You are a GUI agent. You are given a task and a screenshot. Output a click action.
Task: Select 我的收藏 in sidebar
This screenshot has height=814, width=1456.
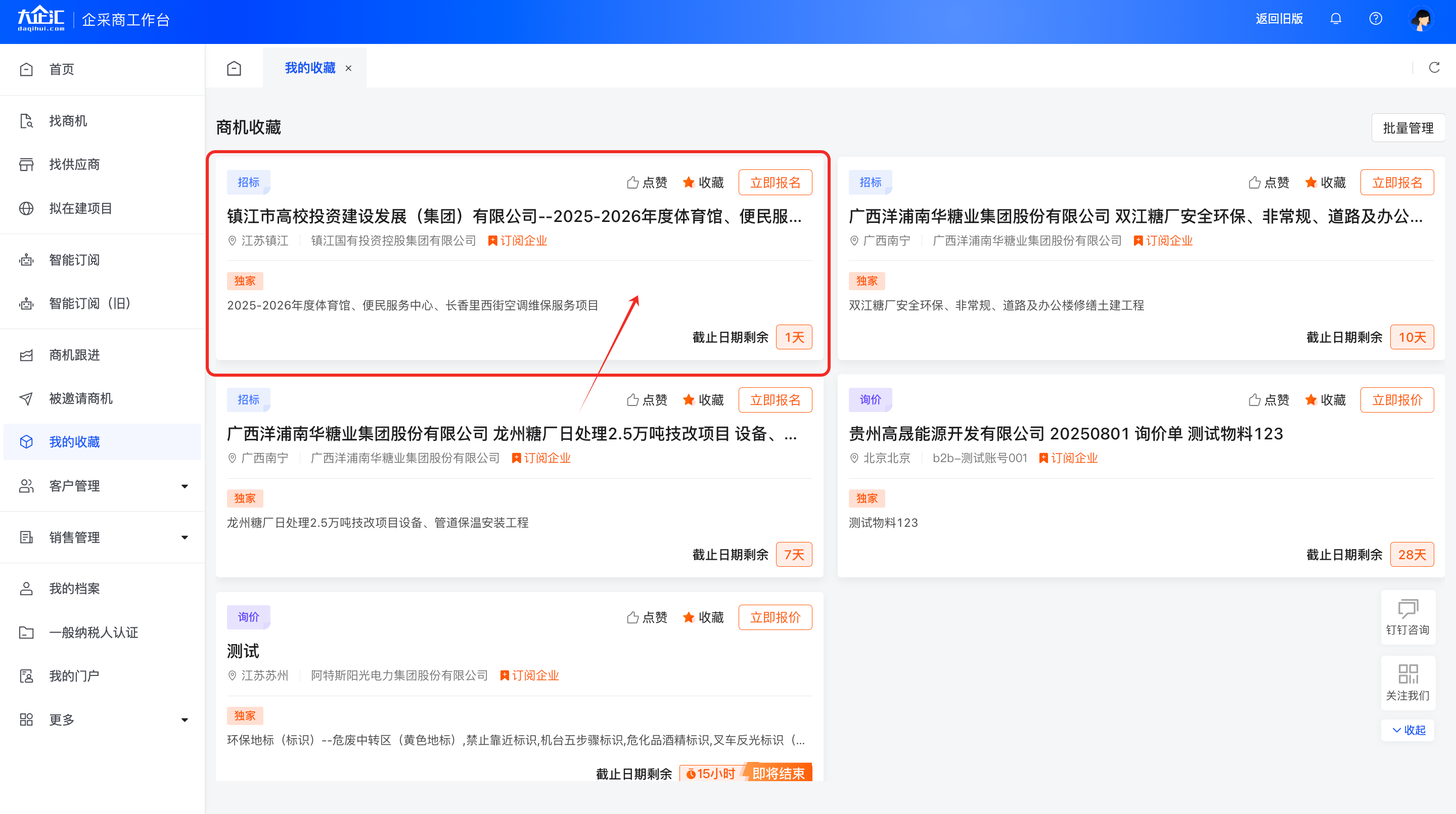(x=102, y=442)
